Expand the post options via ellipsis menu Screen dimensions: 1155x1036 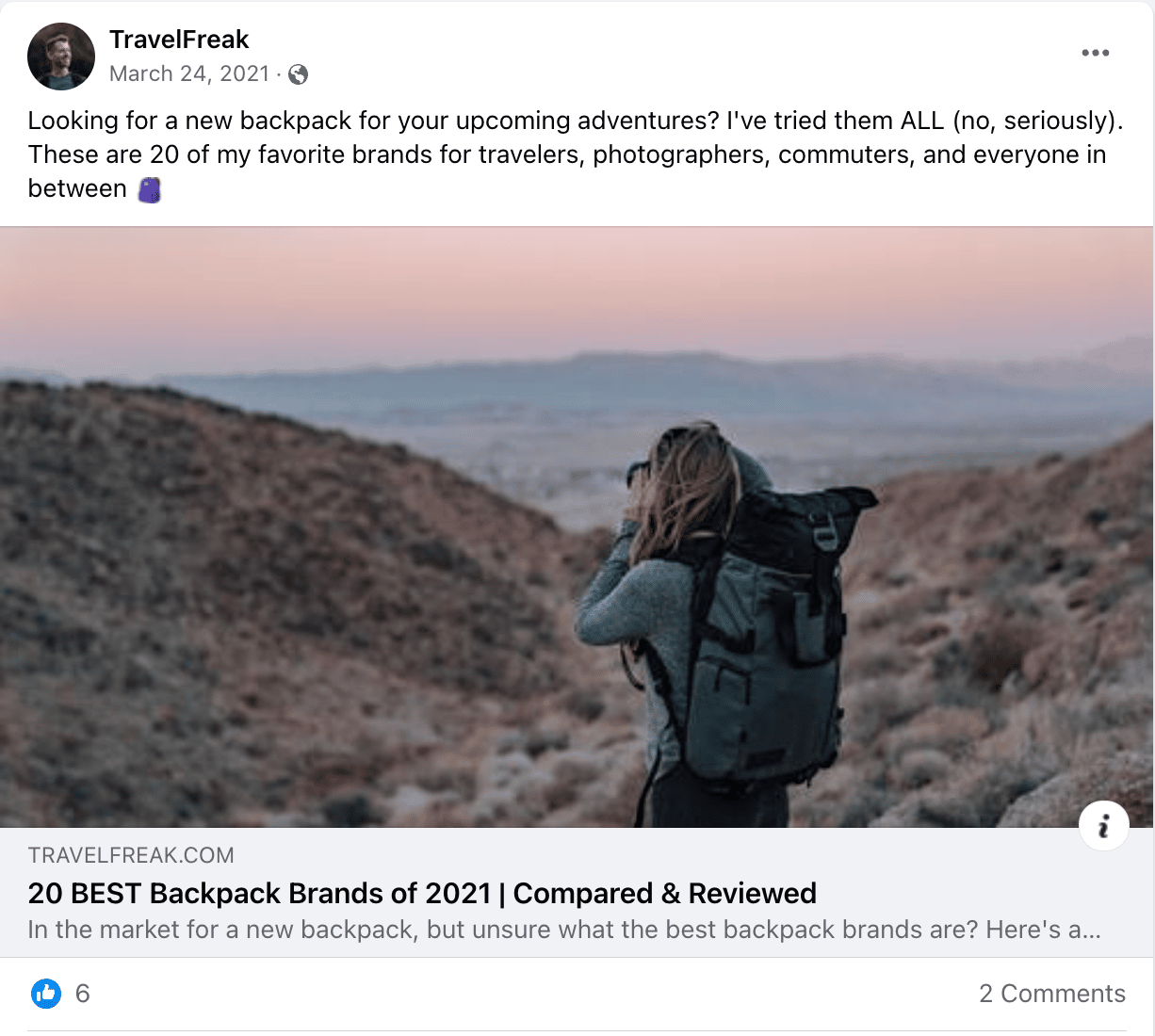(1095, 53)
